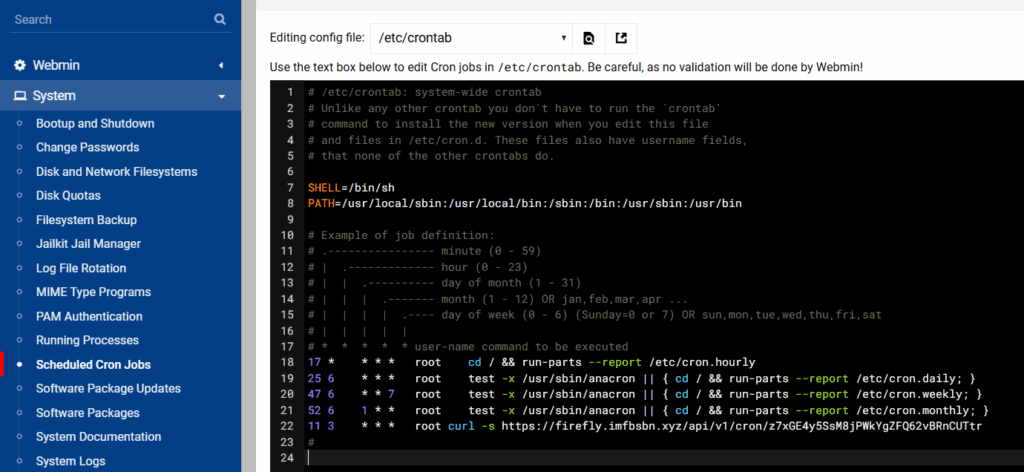The image size is (1024, 472).
Task: Click the search magnifier icon in sidebar
Action: [x=220, y=19]
